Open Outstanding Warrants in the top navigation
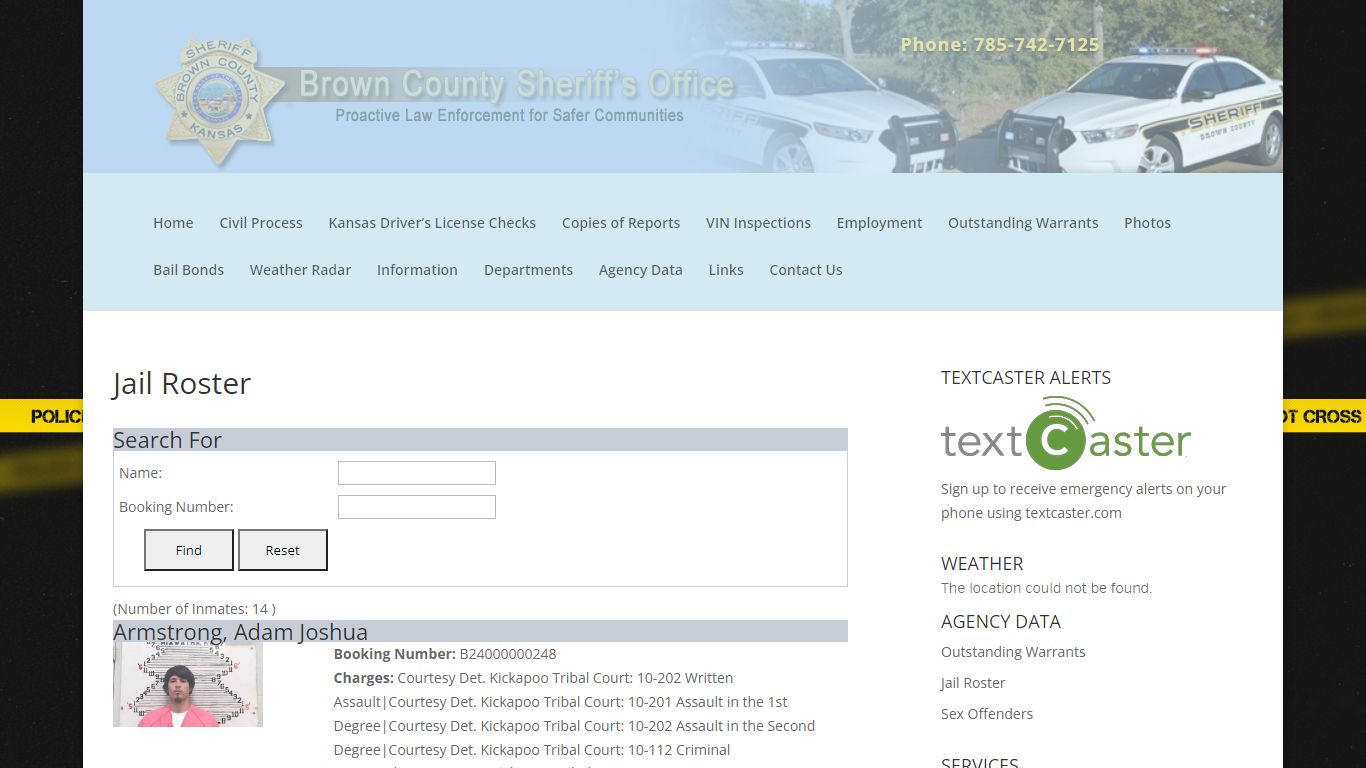The image size is (1366, 768). pyautogui.click(x=1023, y=223)
